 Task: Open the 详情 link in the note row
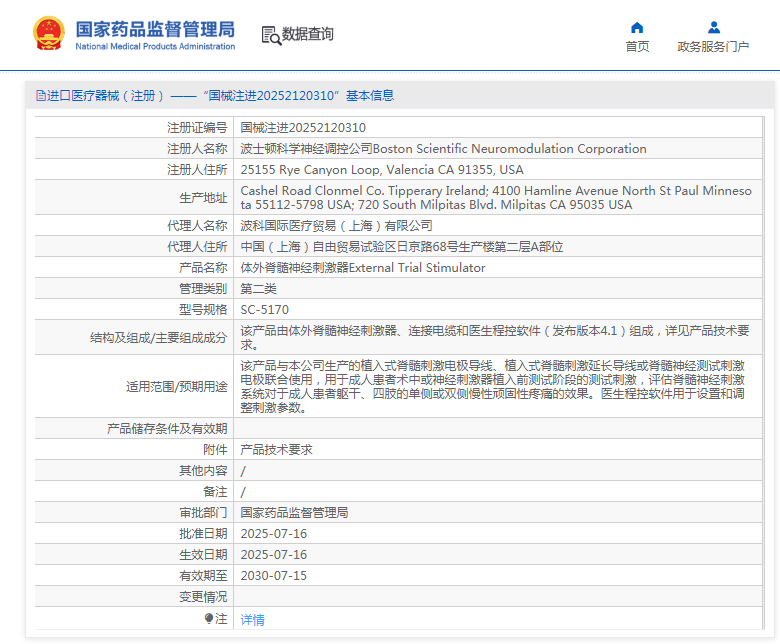(253, 619)
